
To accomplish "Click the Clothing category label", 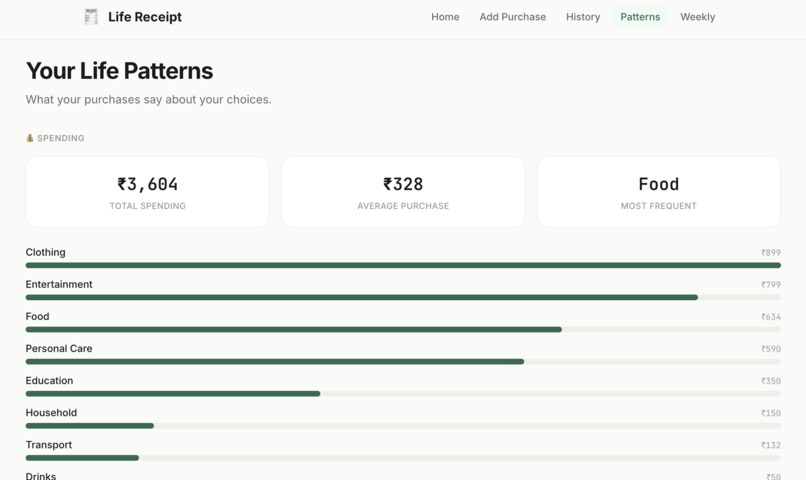I will click(46, 252).
